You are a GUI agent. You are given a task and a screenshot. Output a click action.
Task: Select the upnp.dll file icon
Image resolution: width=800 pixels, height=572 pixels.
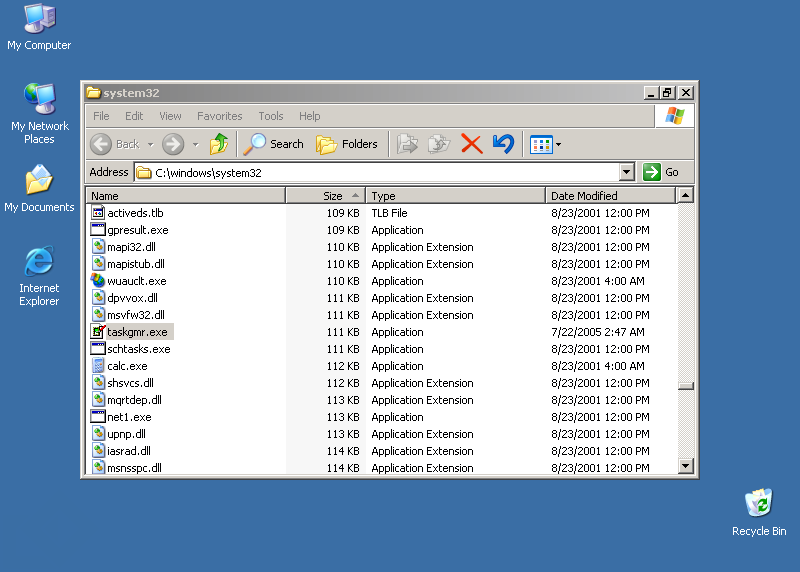(98, 434)
